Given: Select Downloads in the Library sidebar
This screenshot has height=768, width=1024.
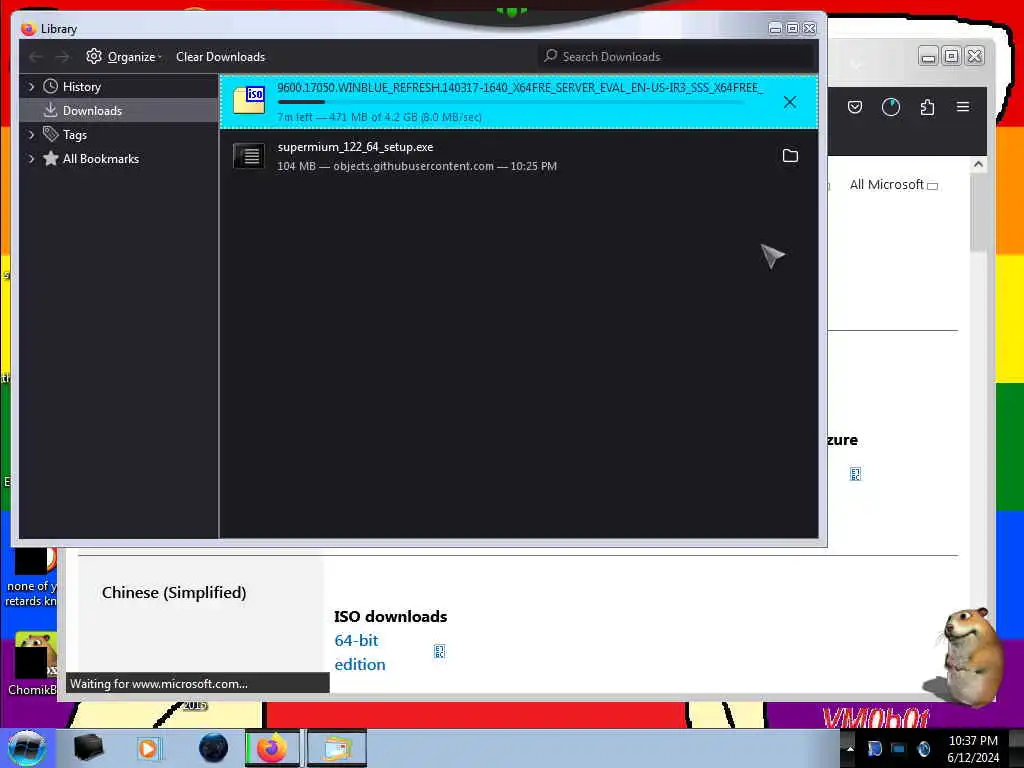Looking at the screenshot, I should (119, 110).
